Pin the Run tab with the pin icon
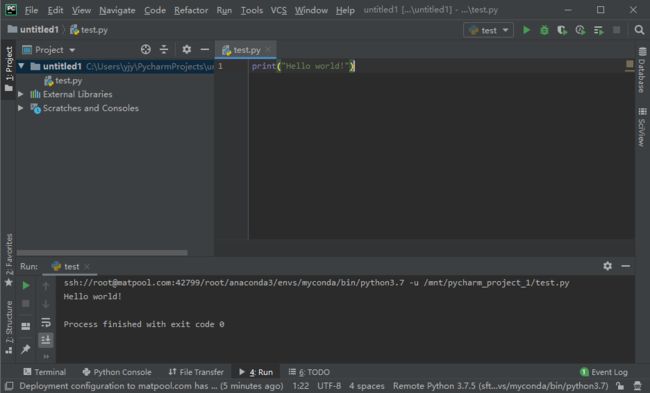The width and height of the screenshot is (650, 393). 26,349
